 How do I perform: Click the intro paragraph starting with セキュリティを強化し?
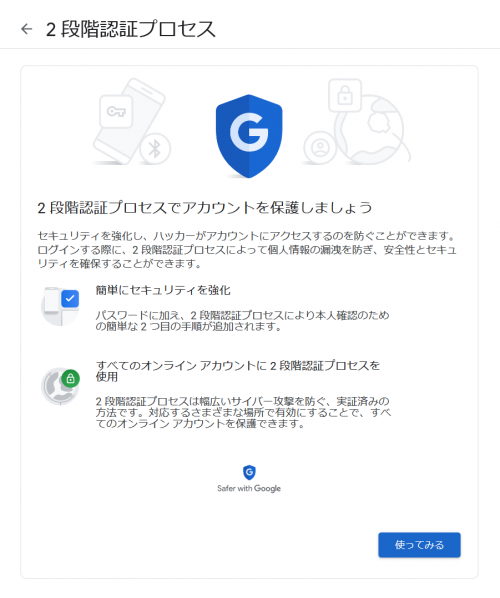247,250
